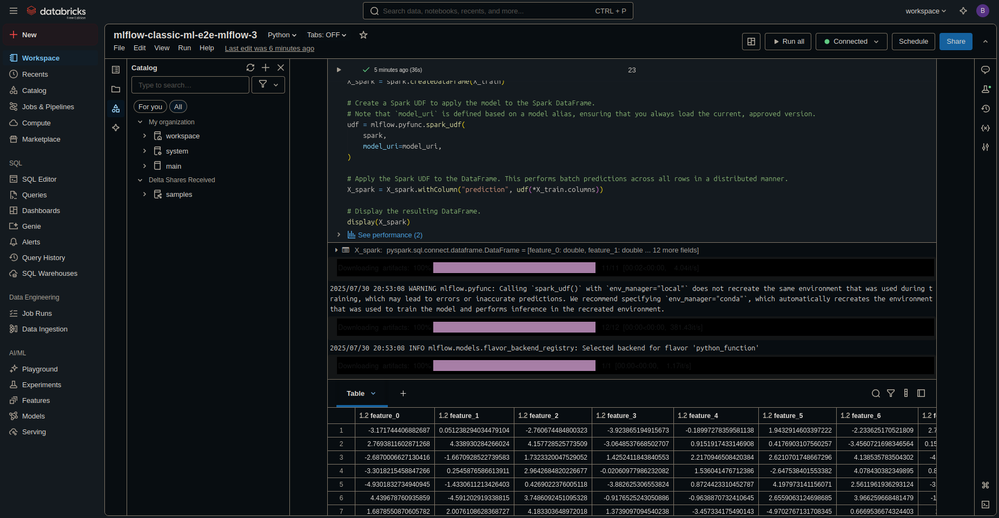Screen dimensions: 999x518
Task: Expand the See performance section
Action: click(339, 235)
